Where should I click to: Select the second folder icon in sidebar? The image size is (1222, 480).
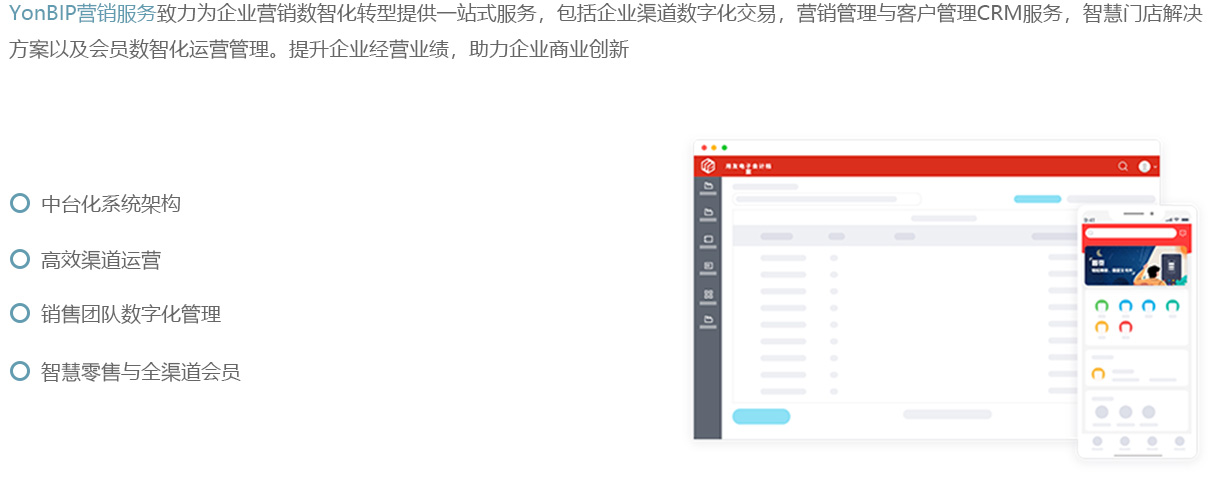[708, 213]
